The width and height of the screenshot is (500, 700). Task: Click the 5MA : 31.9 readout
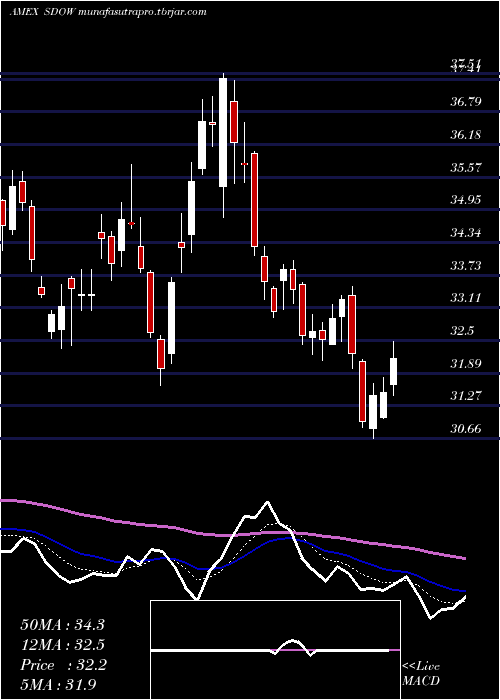(58, 684)
